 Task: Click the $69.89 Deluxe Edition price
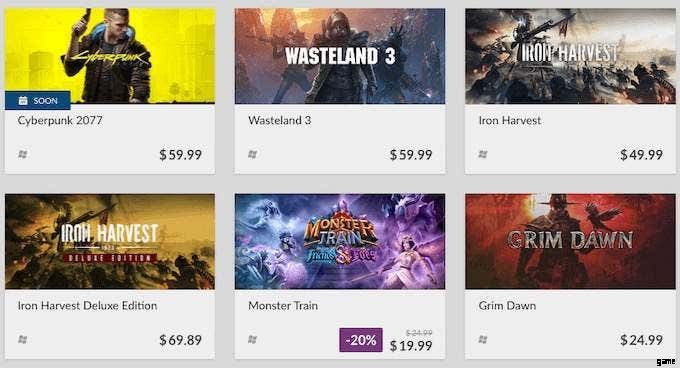point(180,340)
